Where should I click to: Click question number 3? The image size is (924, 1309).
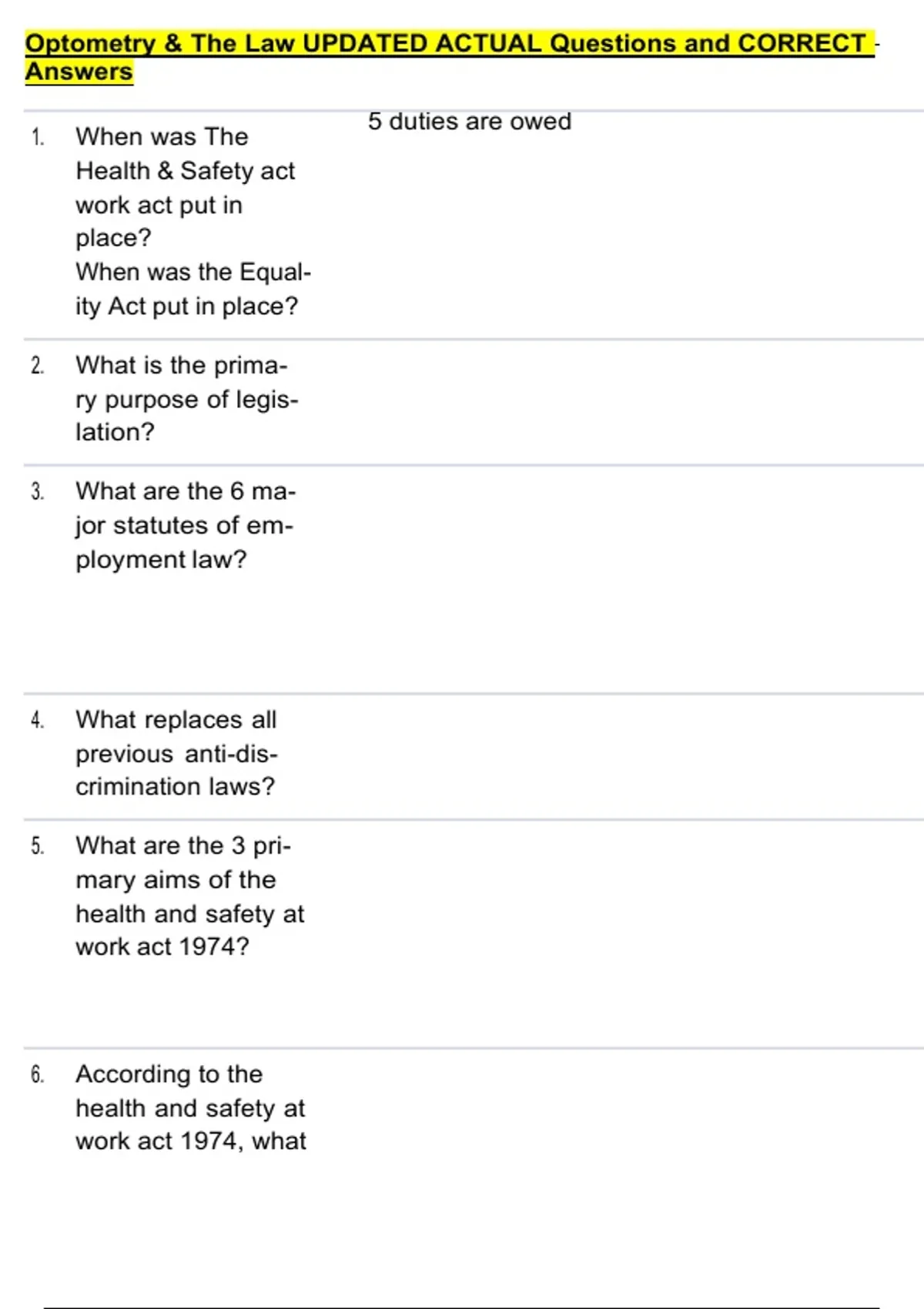38,492
